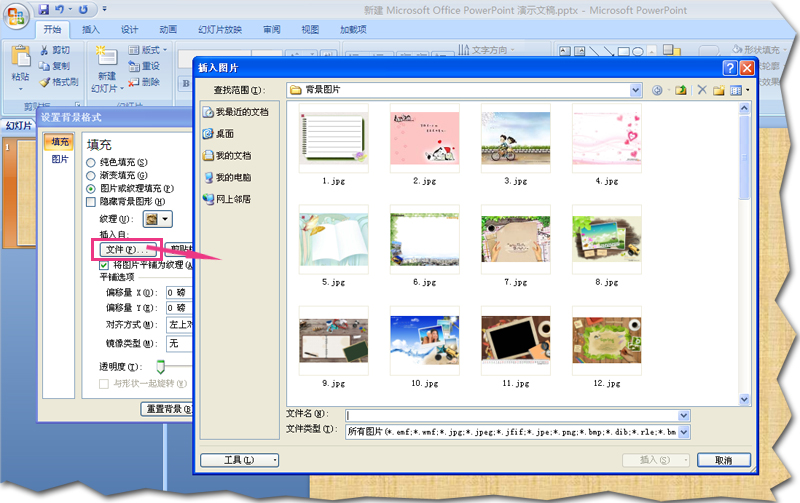
Task: Click the file name input field
Action: click(512, 415)
